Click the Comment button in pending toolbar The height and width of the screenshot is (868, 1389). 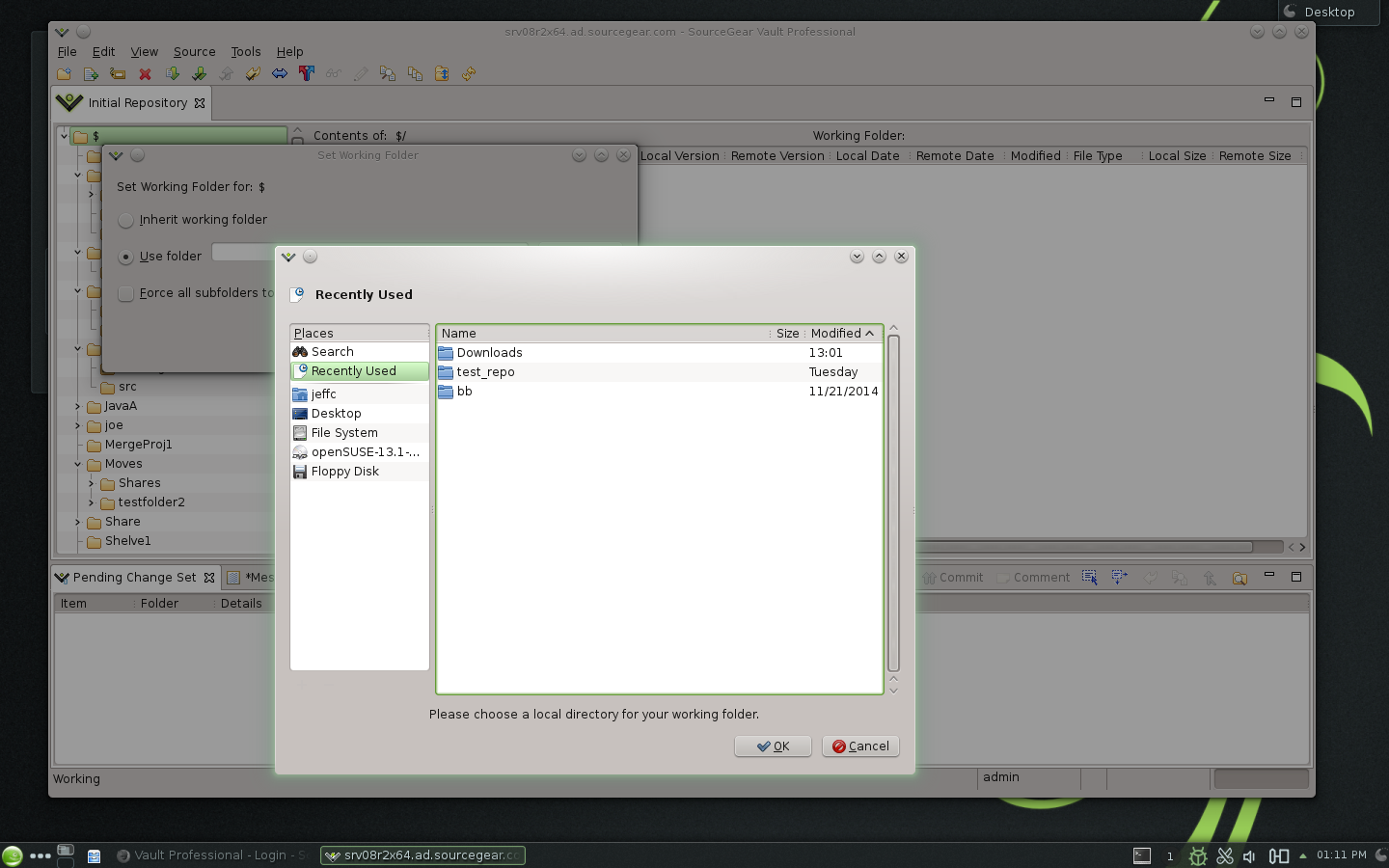1033,578
